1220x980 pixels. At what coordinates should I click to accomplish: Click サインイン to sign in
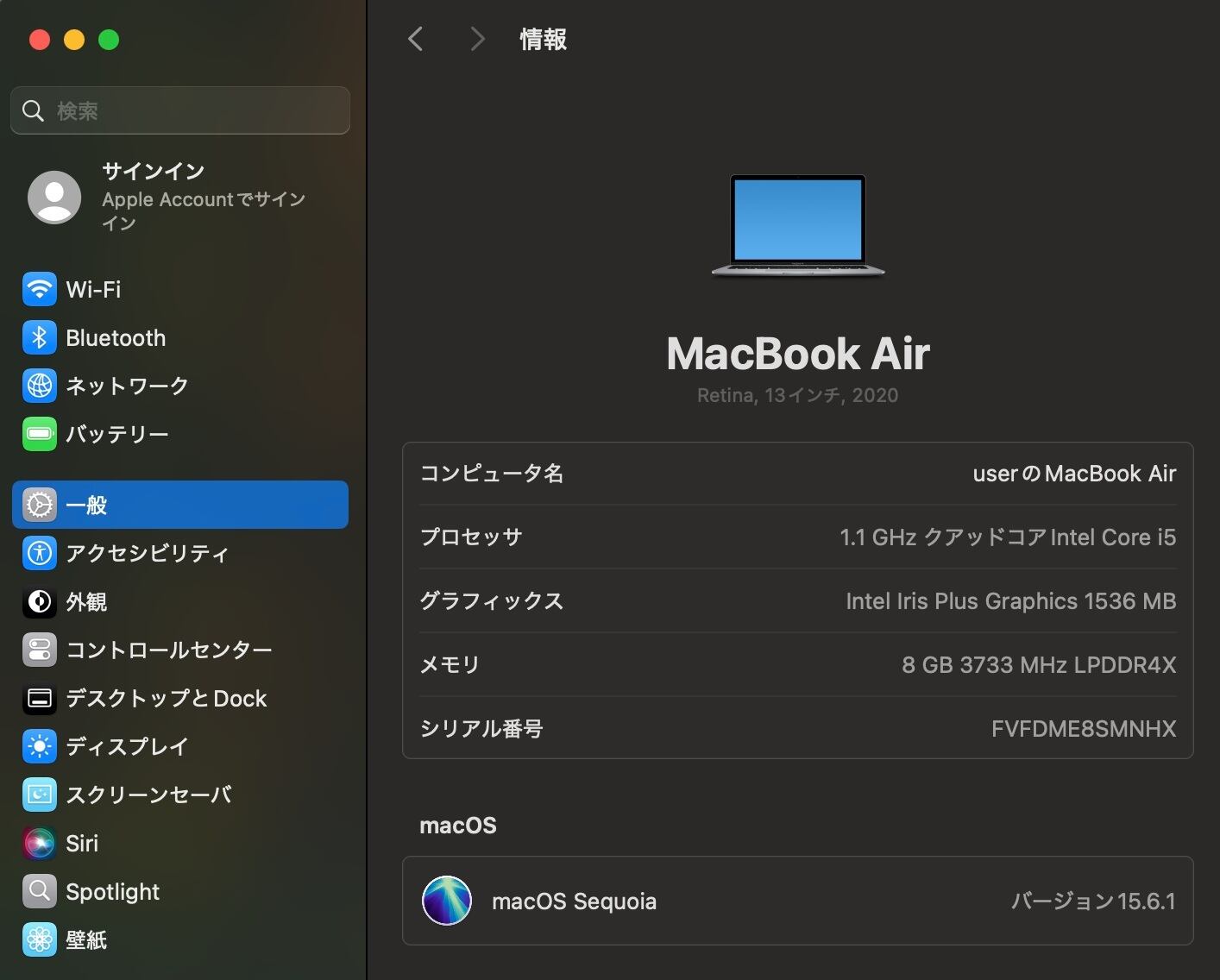tap(154, 171)
